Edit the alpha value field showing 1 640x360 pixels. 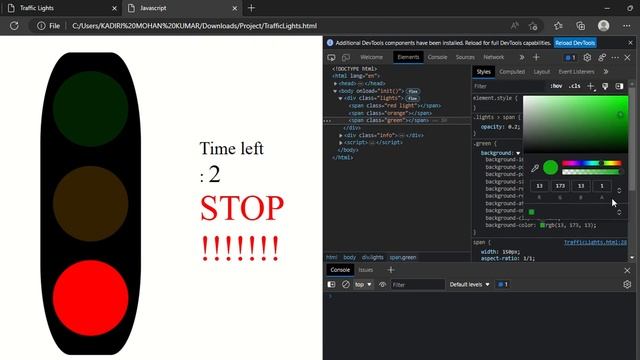(x=602, y=186)
